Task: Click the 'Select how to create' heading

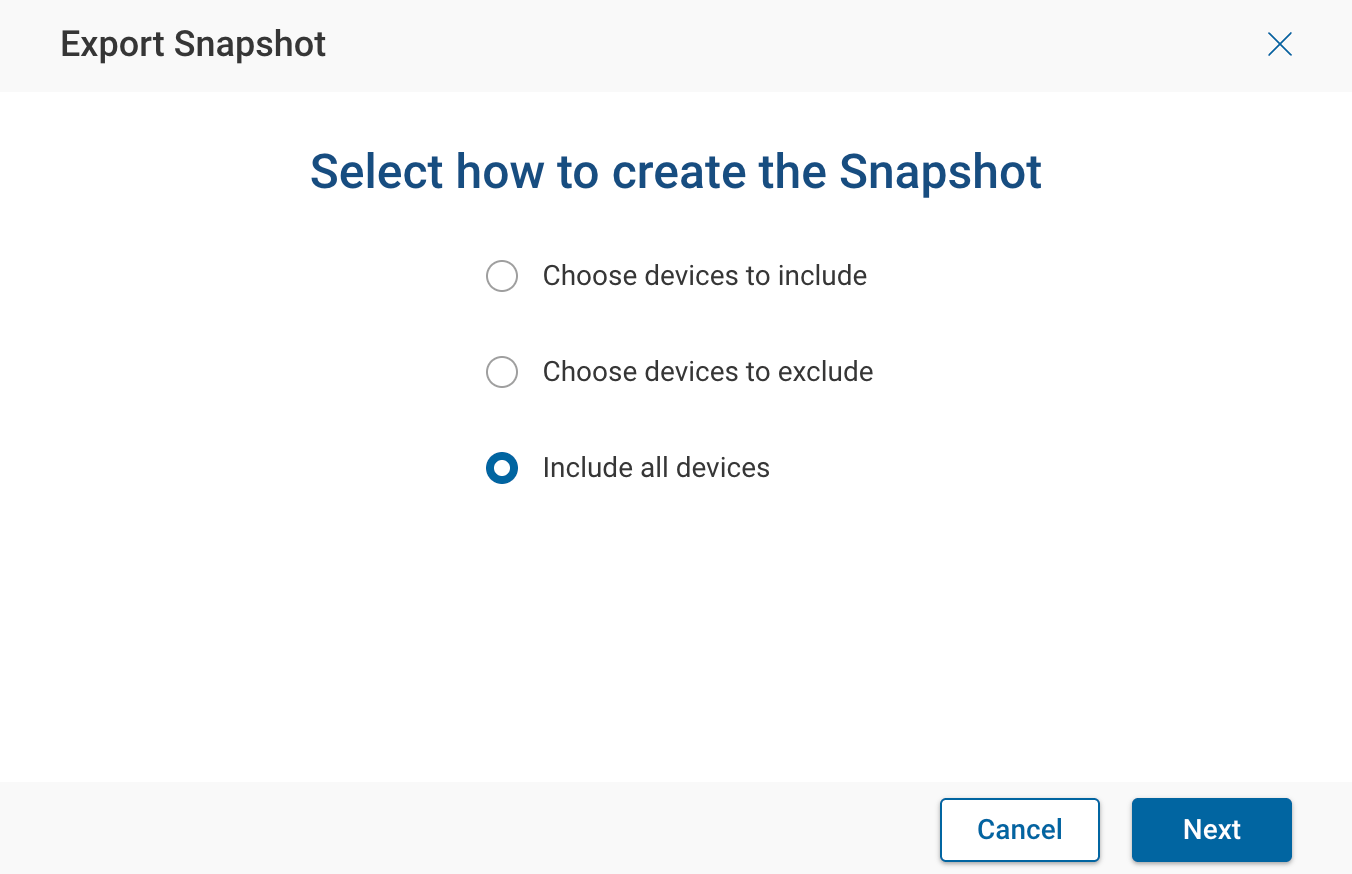Action: [675, 171]
